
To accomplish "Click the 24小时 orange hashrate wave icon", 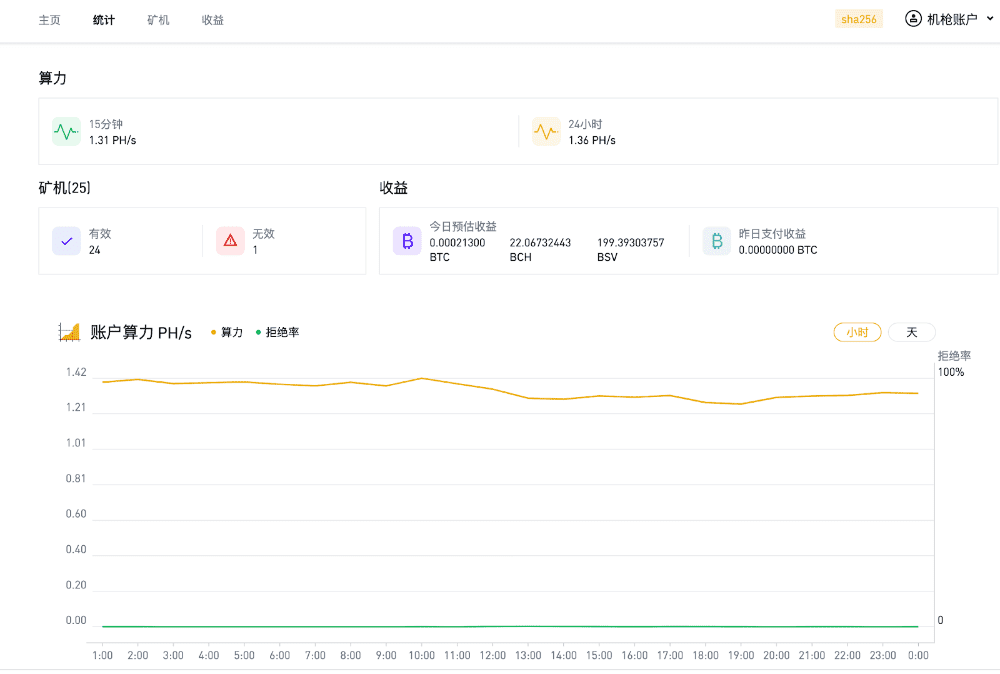I will (546, 132).
